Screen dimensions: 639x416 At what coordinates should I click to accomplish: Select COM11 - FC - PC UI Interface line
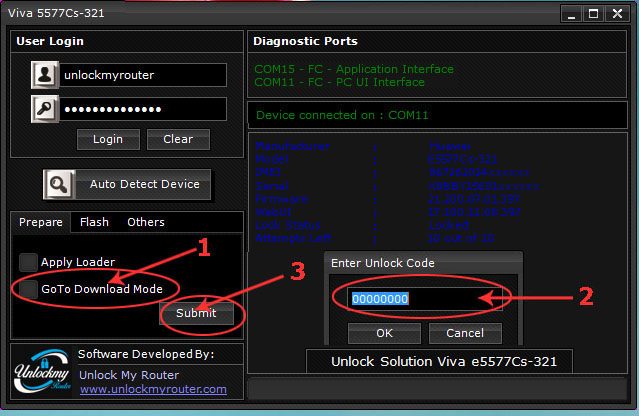339,82
